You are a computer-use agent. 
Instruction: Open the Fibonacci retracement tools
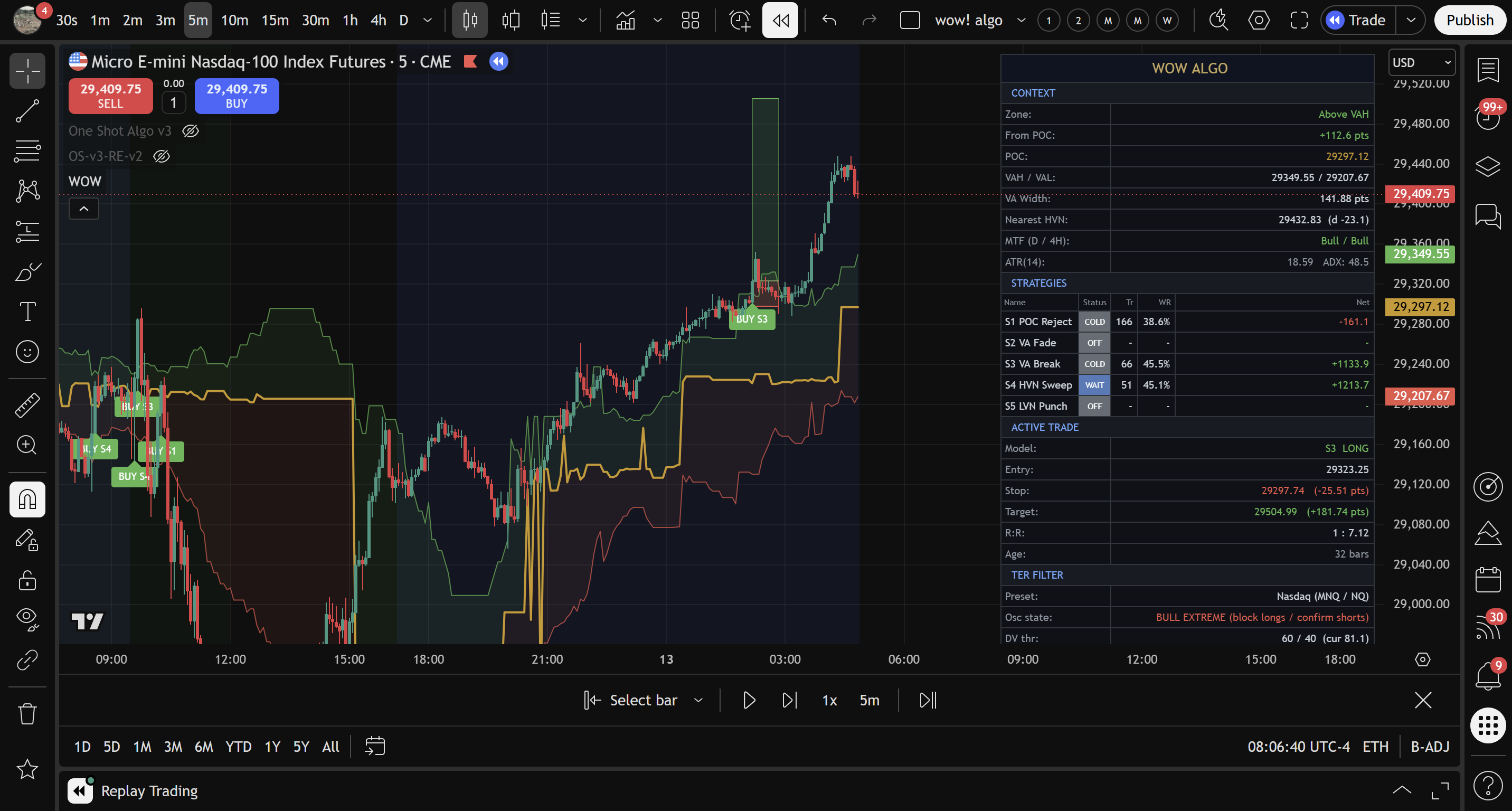point(27,151)
